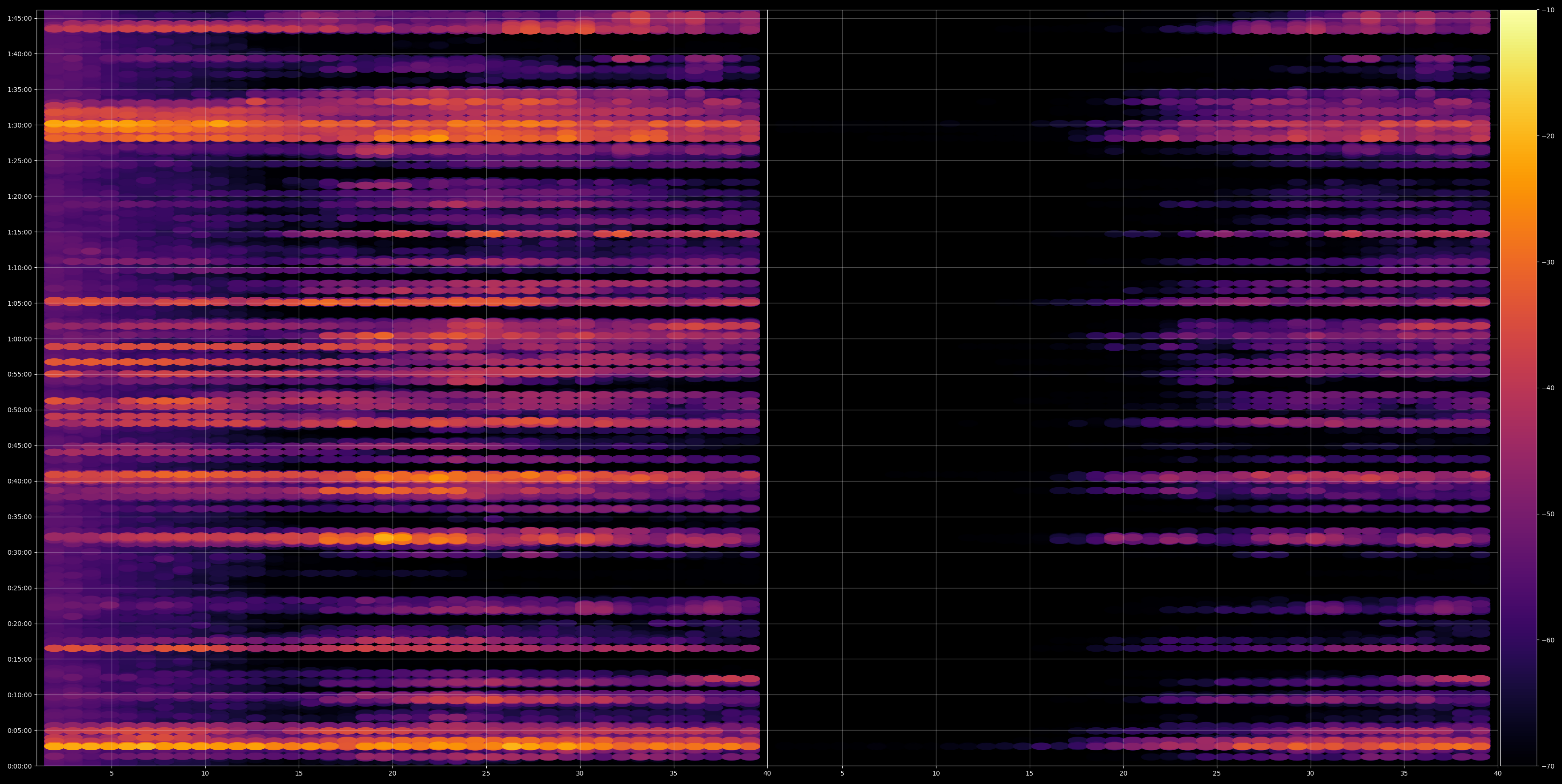Click x-axis label 35 of left plot

[674, 774]
